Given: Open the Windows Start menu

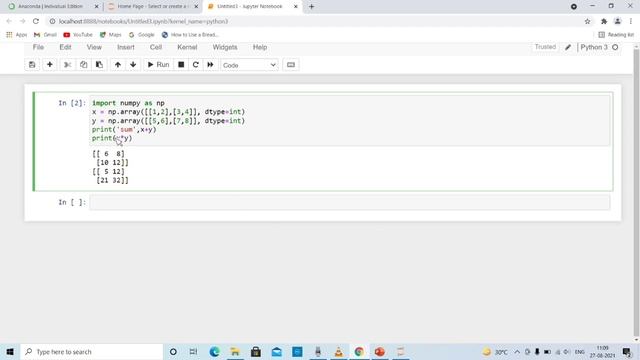Looking at the screenshot, I should (x=10, y=351).
